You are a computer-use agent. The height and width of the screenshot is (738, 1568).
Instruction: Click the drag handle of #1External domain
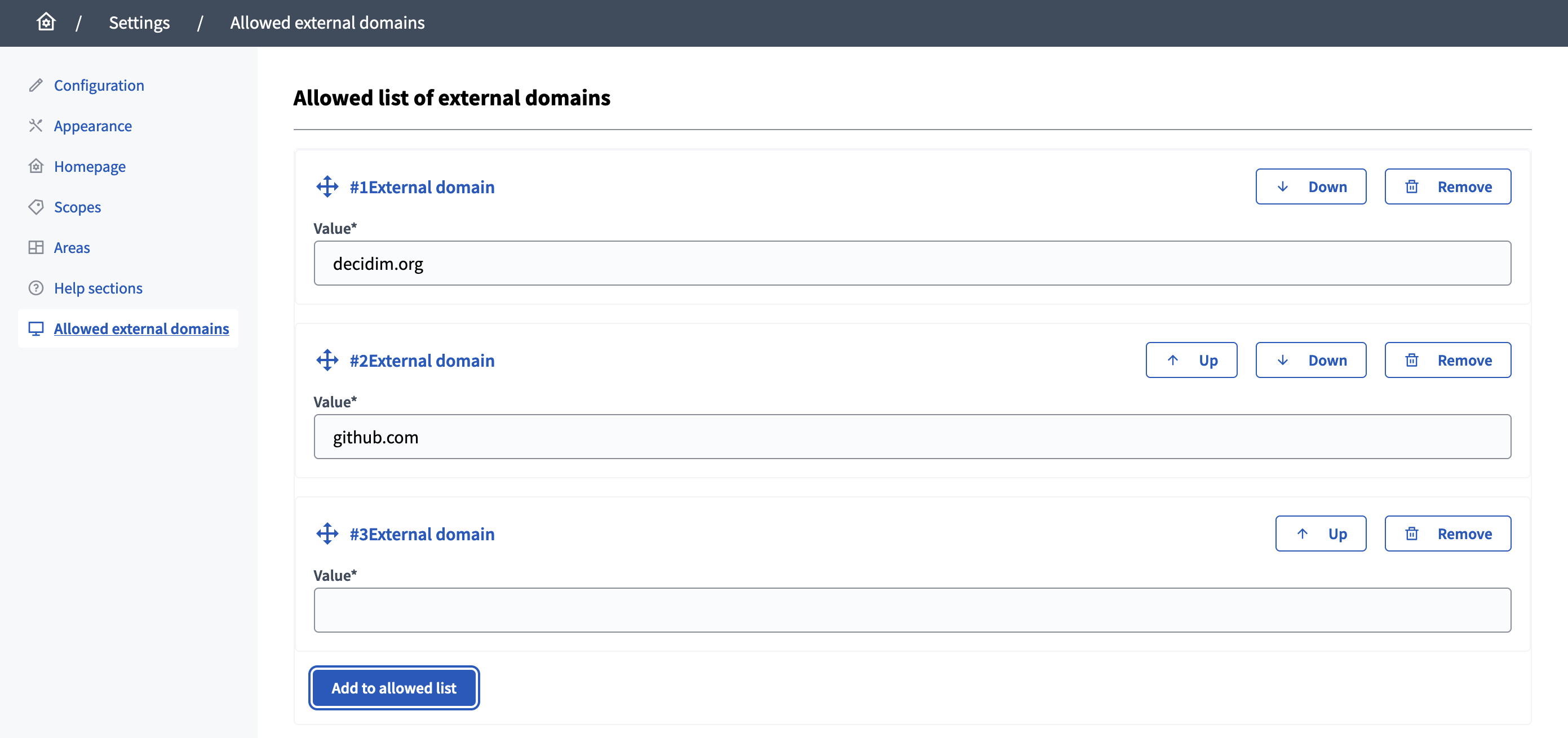(328, 187)
